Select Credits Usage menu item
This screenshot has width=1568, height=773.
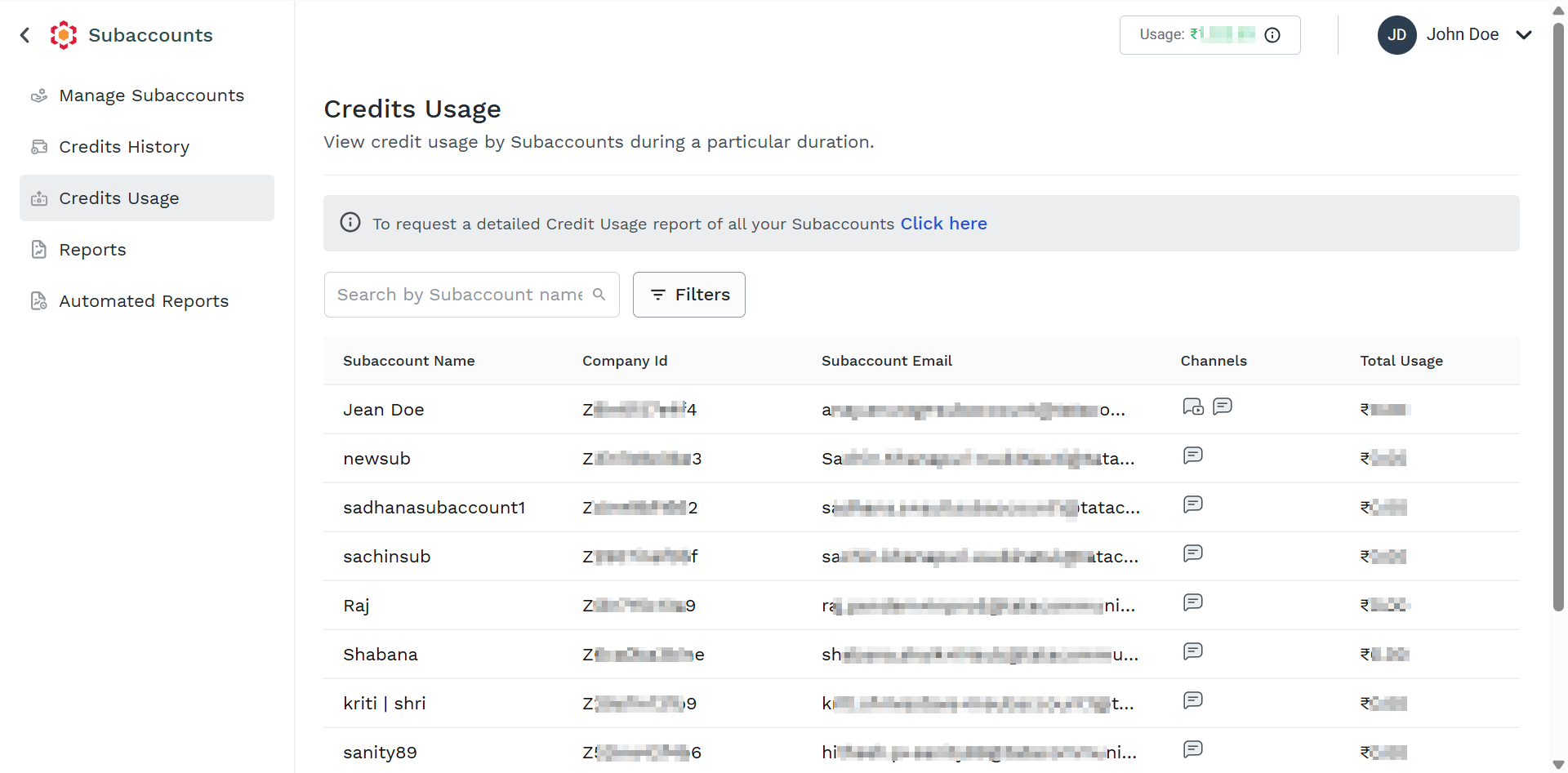pyautogui.click(x=147, y=198)
